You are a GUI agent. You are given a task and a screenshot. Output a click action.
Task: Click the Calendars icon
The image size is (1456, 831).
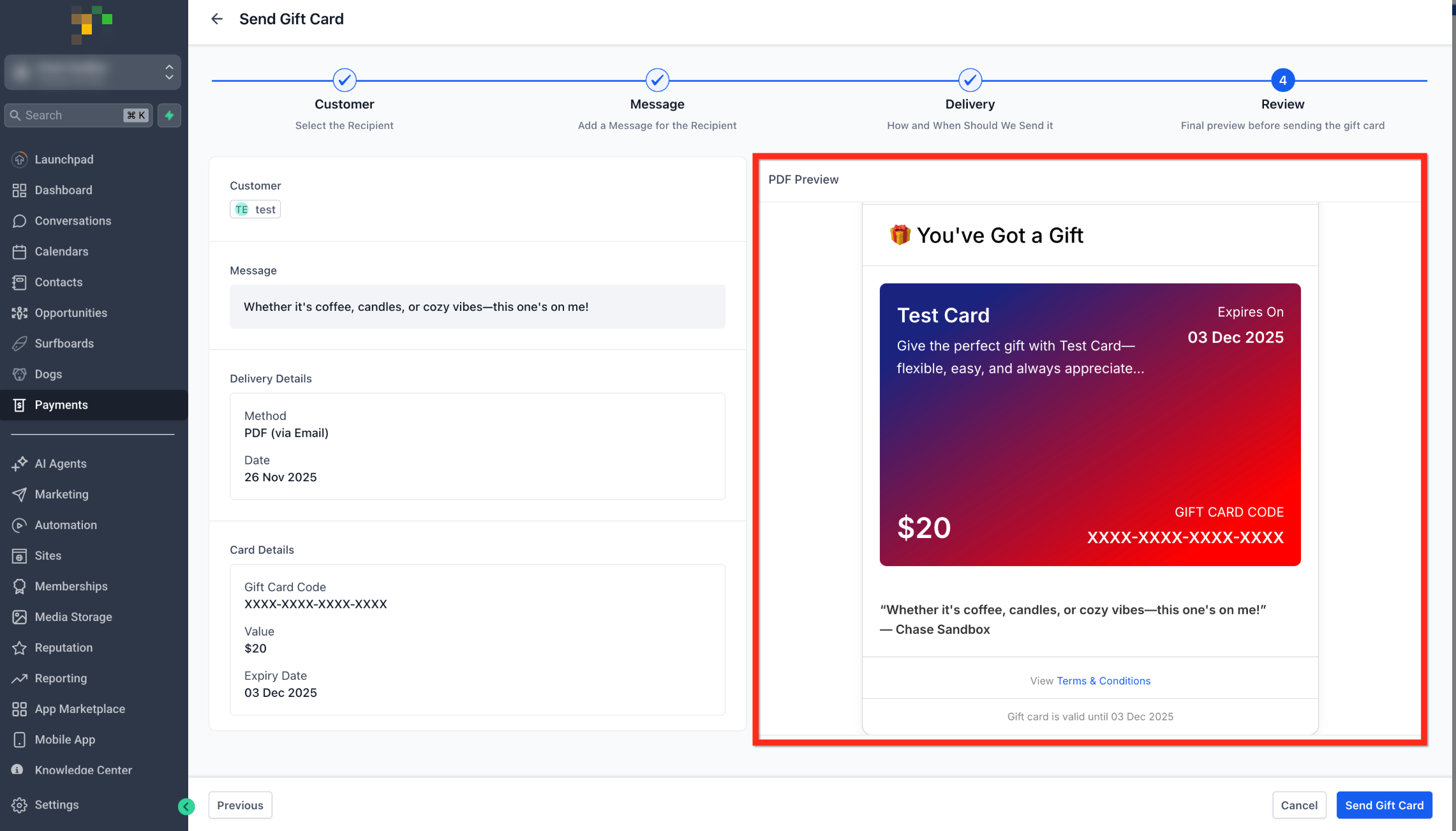pos(20,251)
